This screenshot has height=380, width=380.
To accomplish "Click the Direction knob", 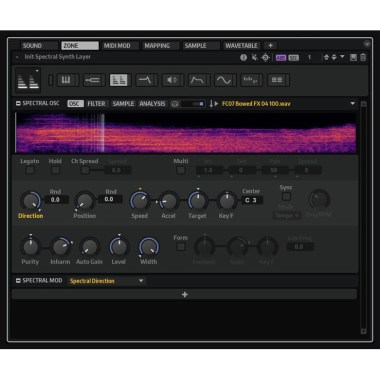I will point(31,201).
